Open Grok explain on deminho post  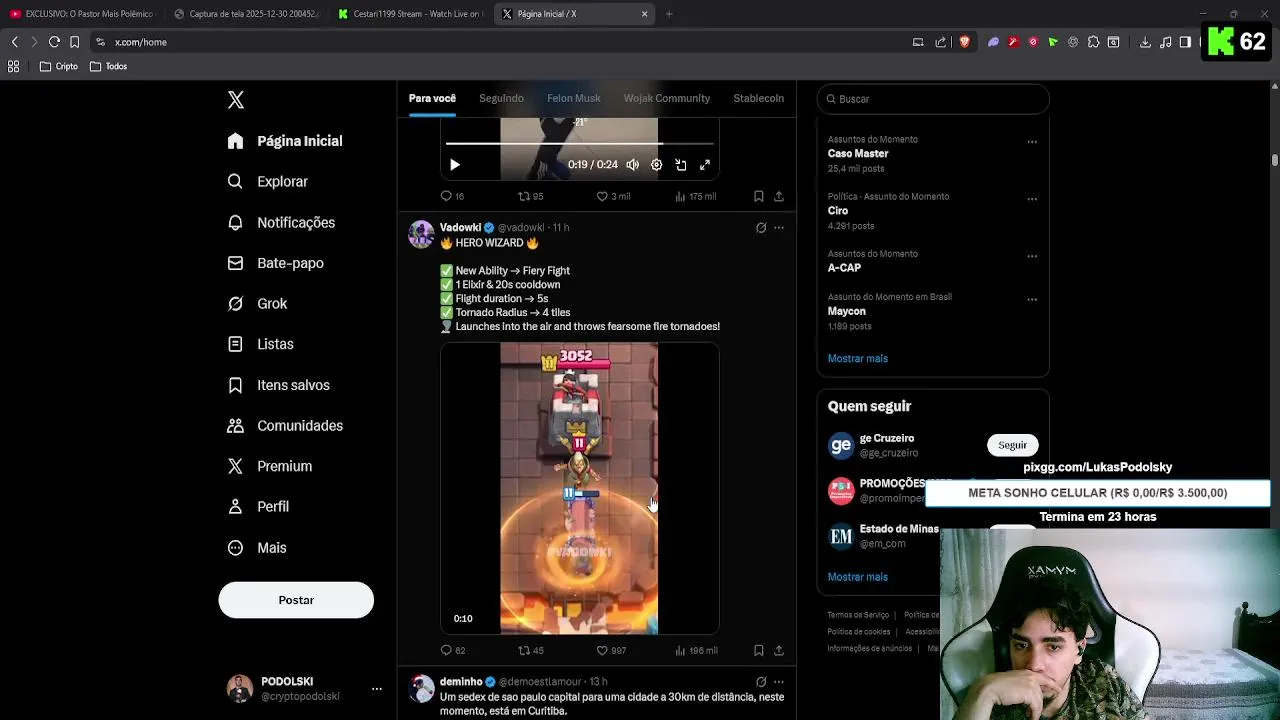pyautogui.click(x=761, y=682)
